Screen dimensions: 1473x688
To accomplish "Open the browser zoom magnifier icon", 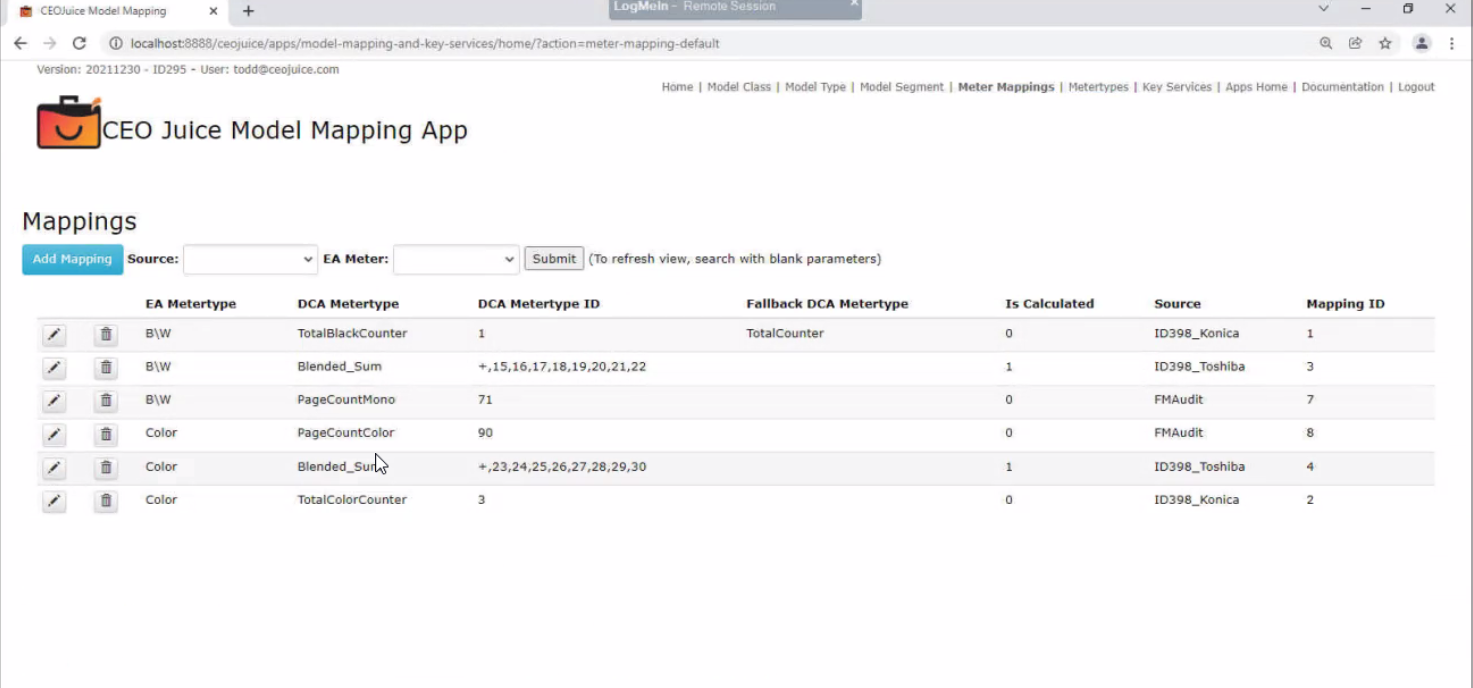I will [1326, 43].
